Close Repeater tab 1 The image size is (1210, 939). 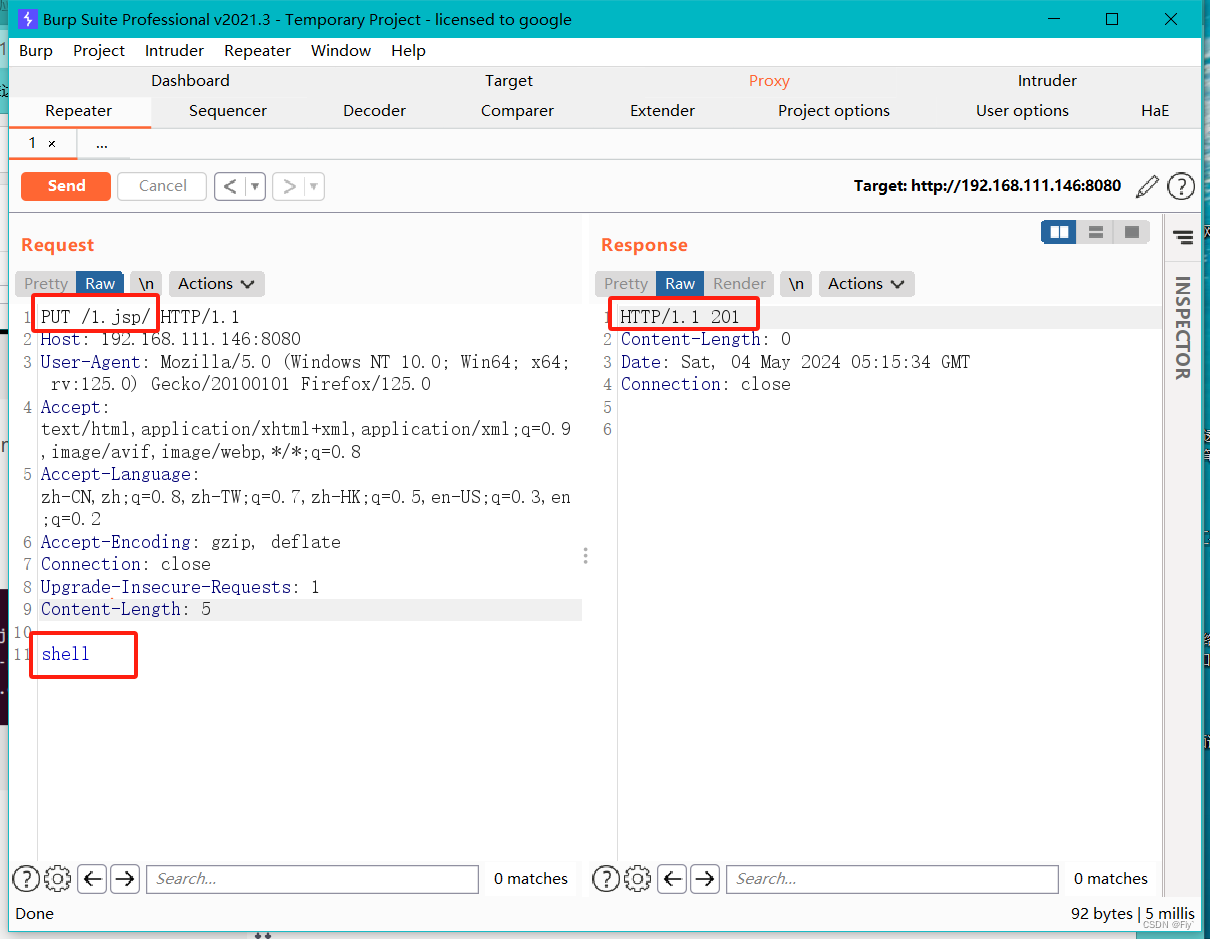coord(52,144)
